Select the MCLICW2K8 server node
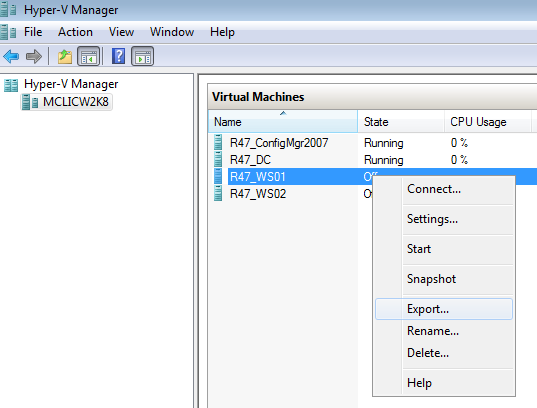This screenshot has width=537, height=408. coord(66,102)
